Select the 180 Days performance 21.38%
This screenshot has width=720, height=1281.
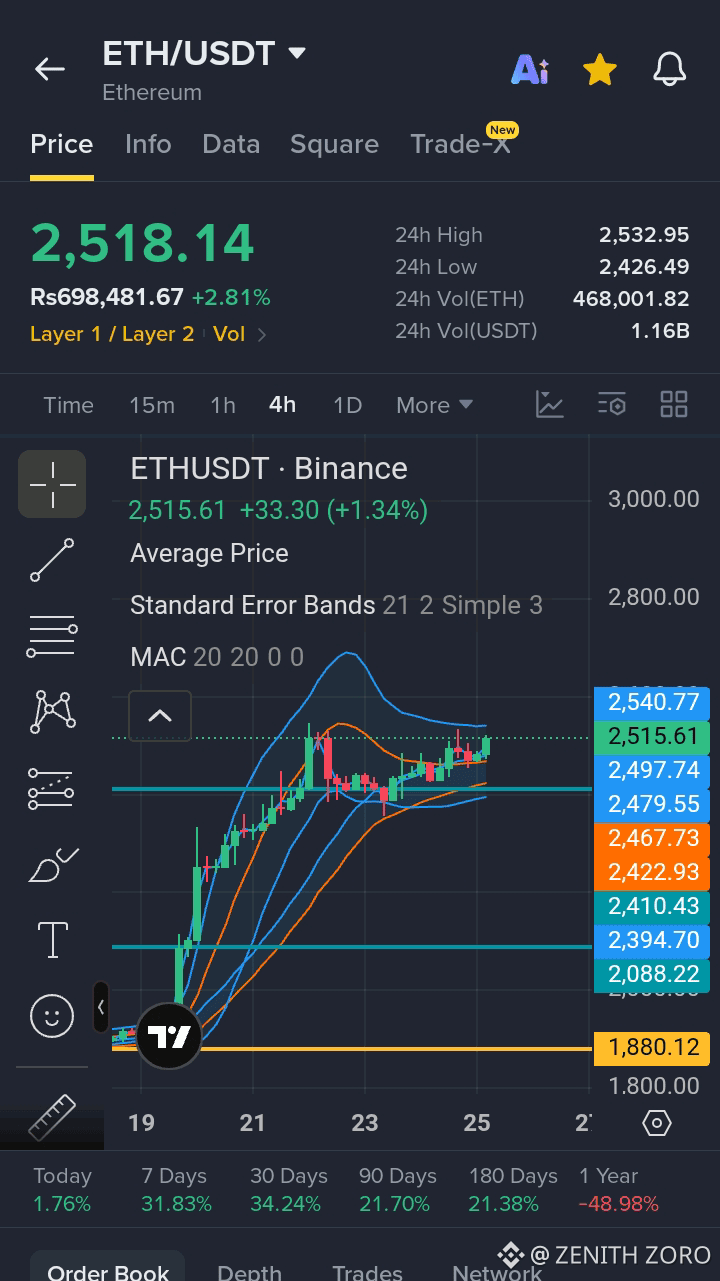point(513,1190)
